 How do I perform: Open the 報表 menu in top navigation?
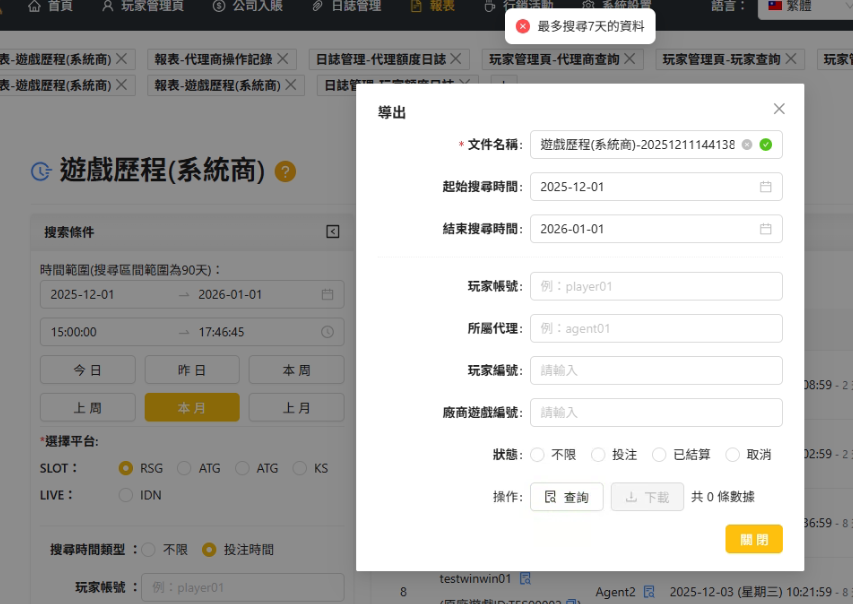point(432,6)
